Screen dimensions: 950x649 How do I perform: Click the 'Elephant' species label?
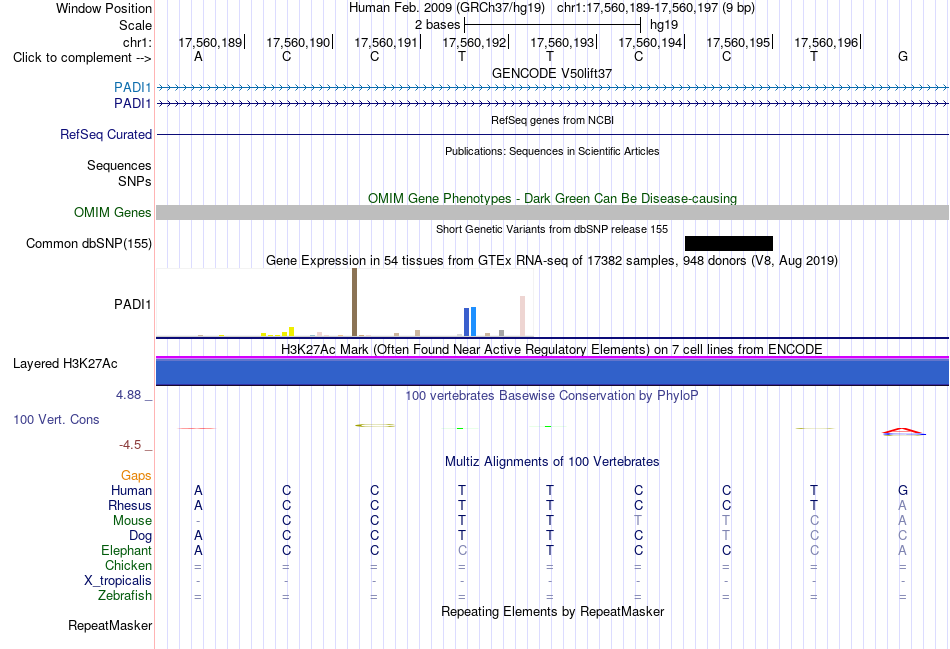click(x=126, y=550)
